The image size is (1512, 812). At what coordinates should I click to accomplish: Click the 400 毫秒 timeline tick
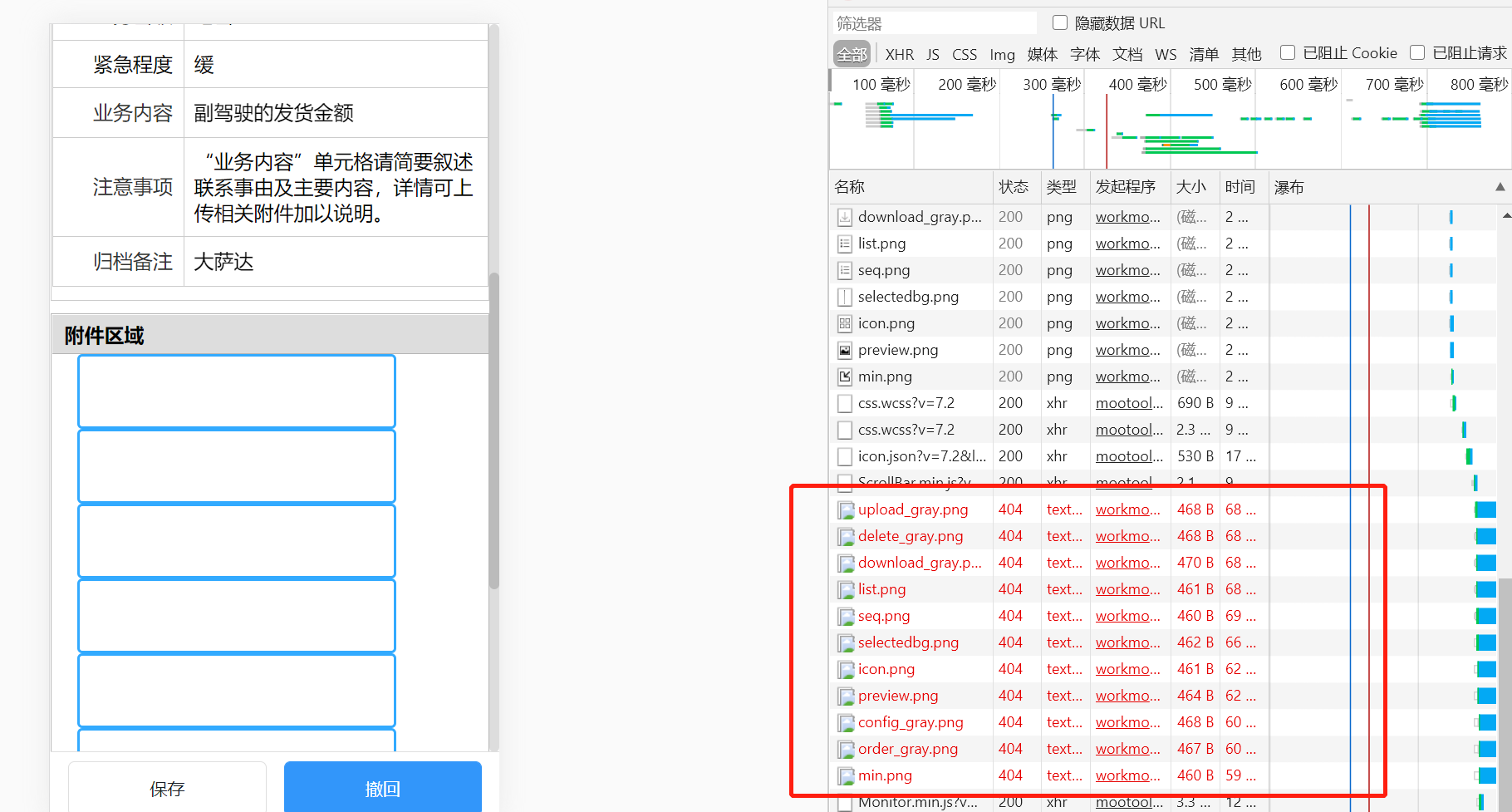[1137, 84]
